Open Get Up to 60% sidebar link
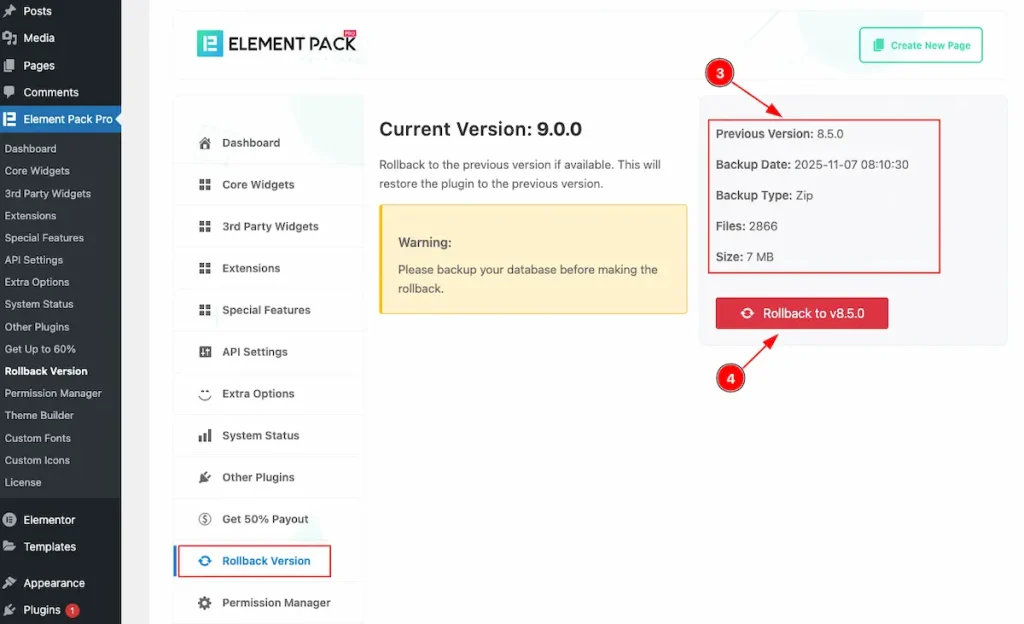Viewport: 1024px width, 624px height. pyautogui.click(x=40, y=349)
